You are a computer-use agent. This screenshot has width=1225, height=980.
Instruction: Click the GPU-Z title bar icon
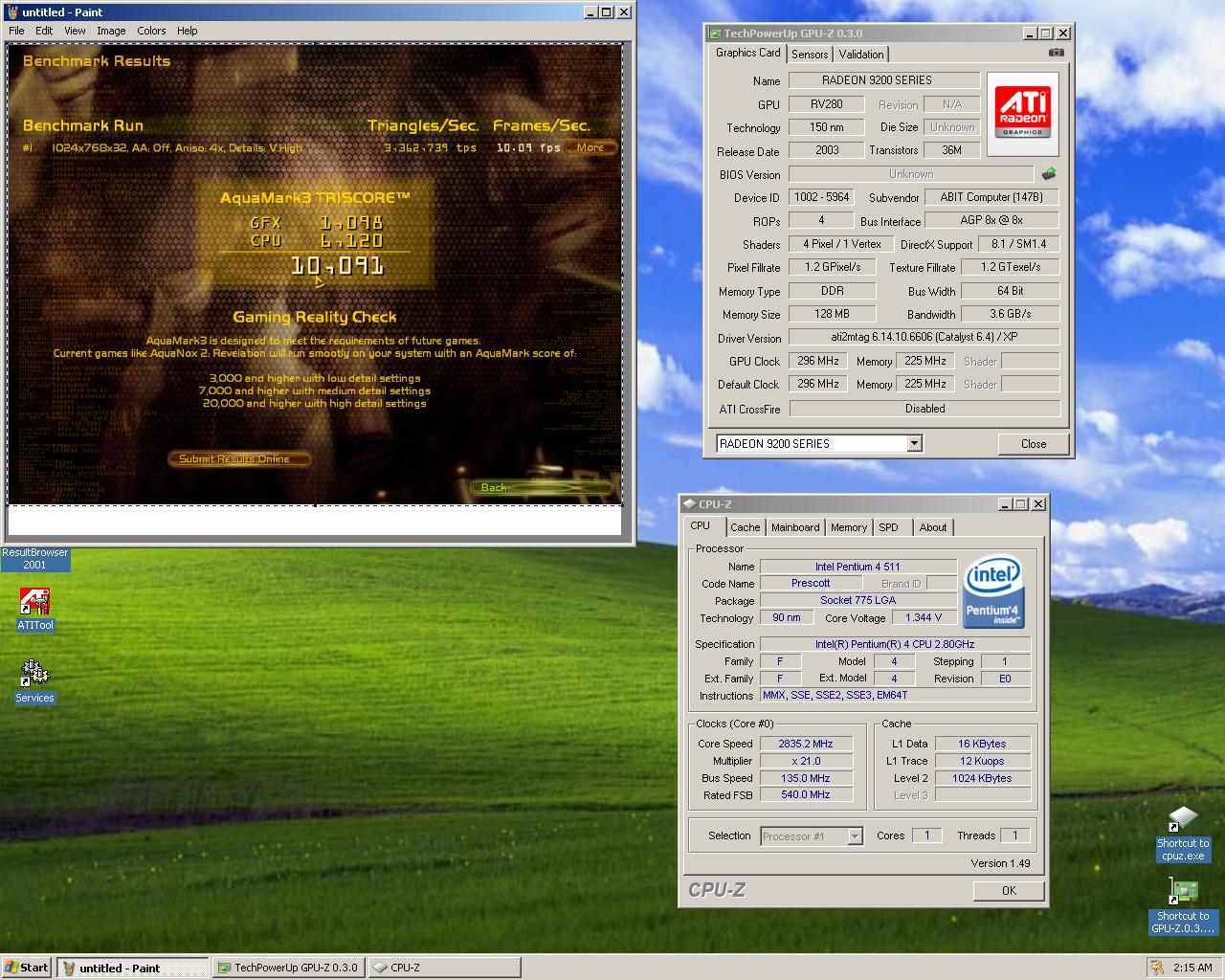point(715,33)
